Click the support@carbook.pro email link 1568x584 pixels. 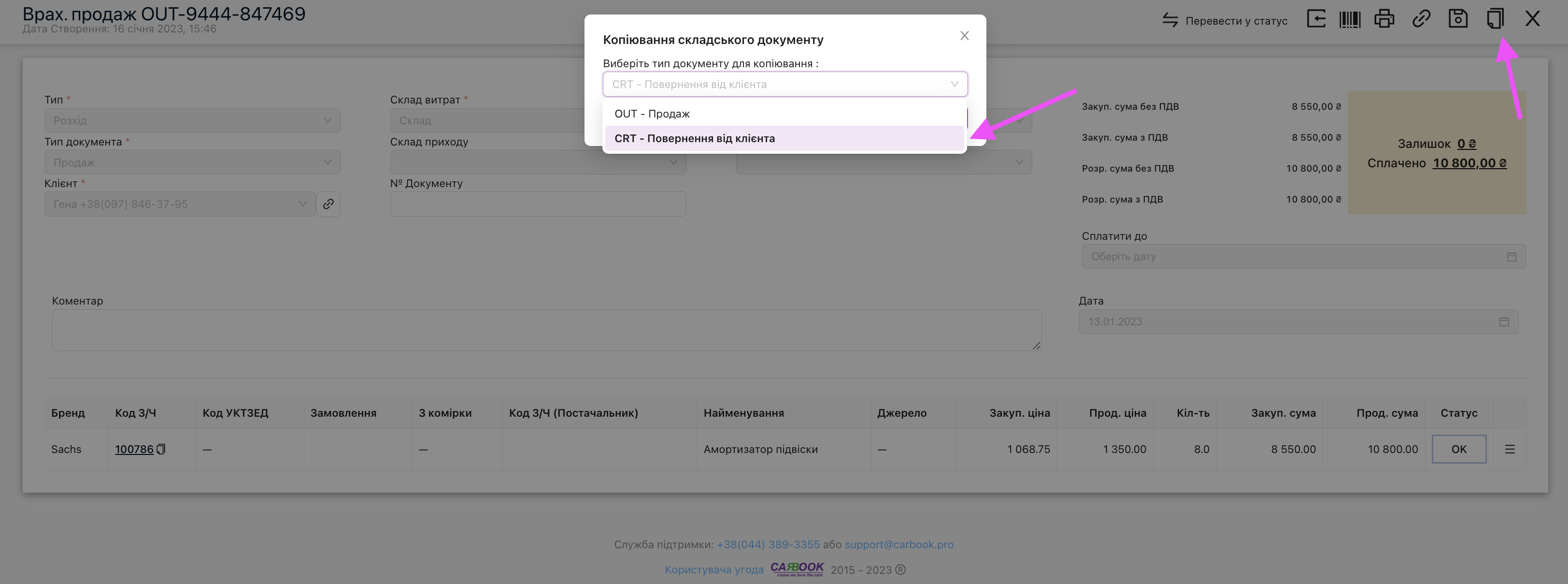(x=898, y=544)
